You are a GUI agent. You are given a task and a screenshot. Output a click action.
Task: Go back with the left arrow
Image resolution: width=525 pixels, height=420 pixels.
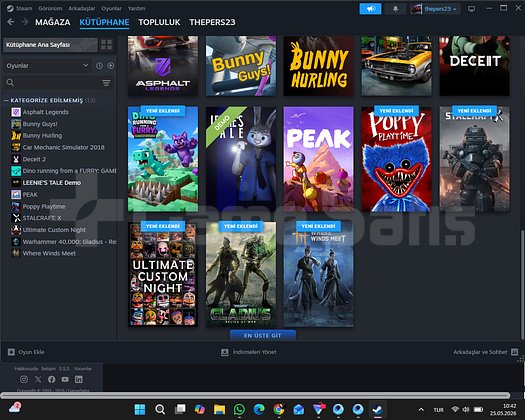pyautogui.click(x=11, y=22)
